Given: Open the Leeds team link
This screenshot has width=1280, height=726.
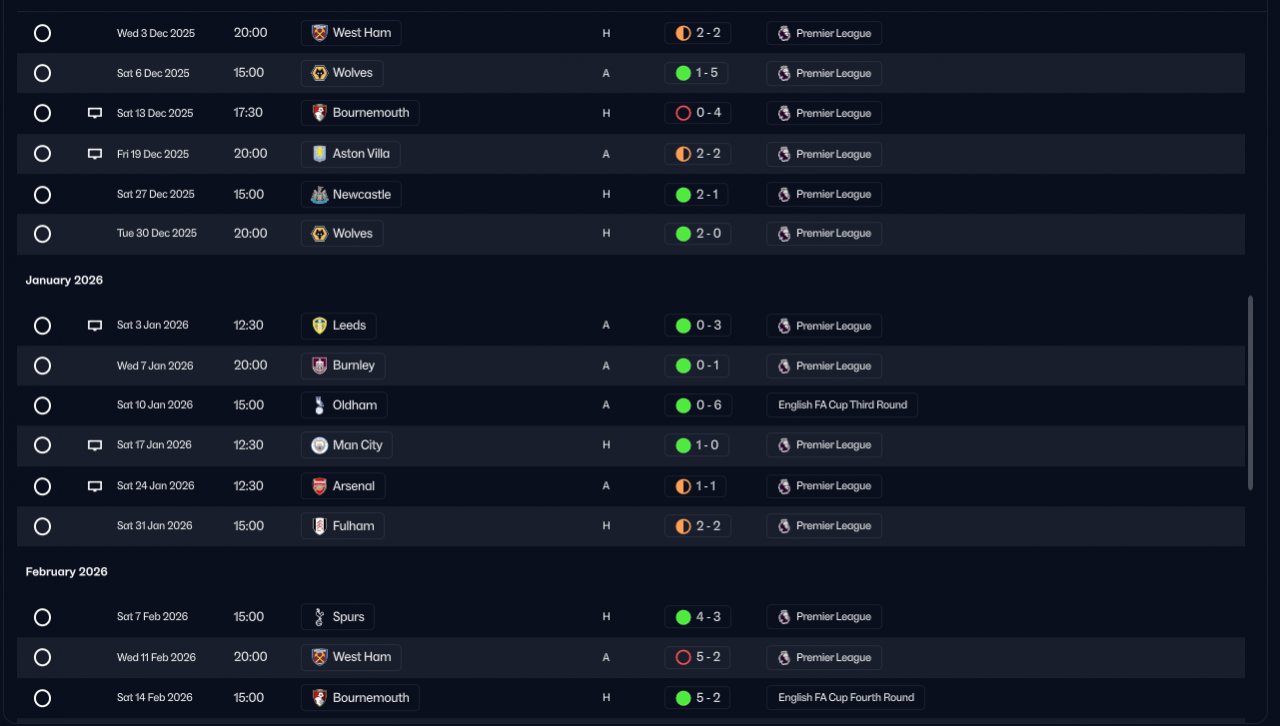Looking at the screenshot, I should (x=339, y=325).
